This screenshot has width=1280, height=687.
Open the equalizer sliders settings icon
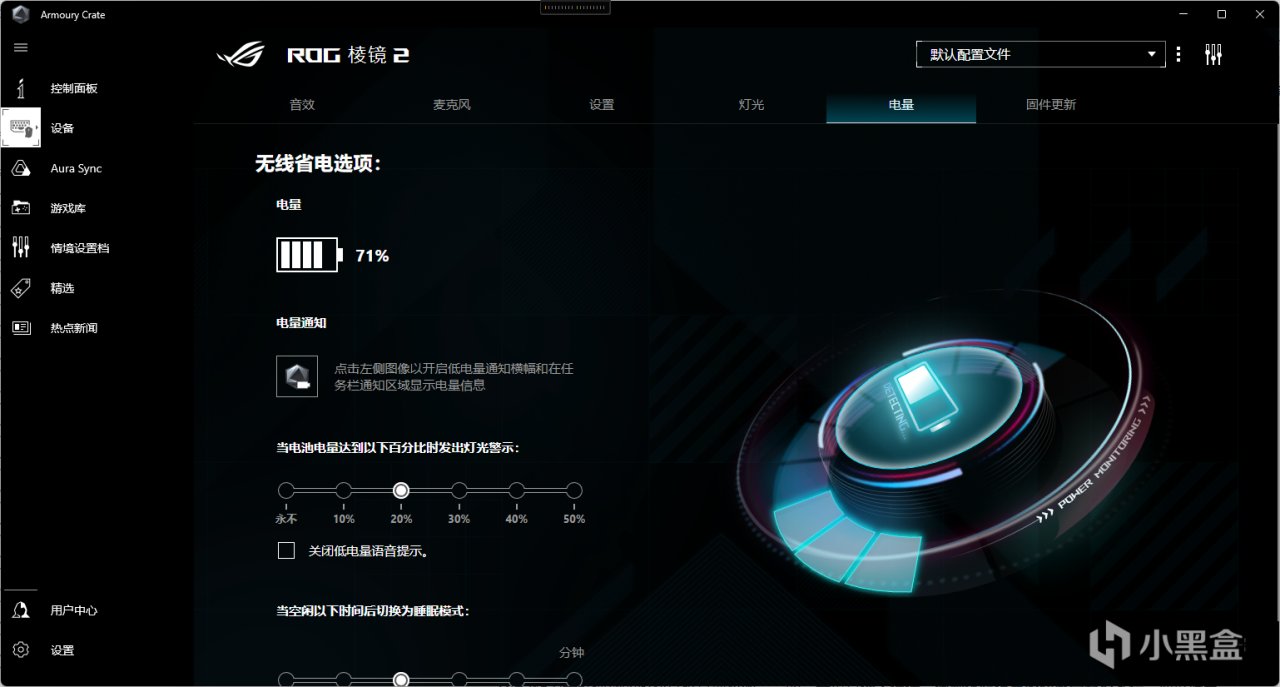click(1214, 54)
